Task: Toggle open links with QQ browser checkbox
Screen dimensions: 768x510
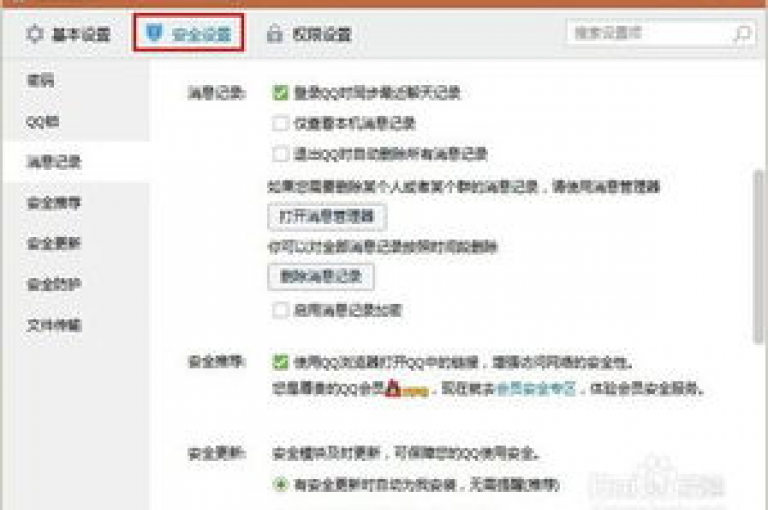Action: (280, 362)
